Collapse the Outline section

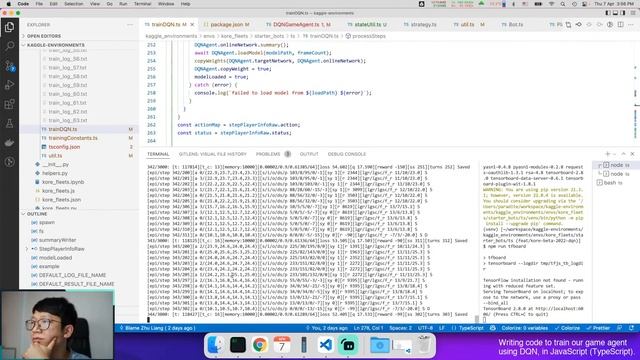coord(37,214)
